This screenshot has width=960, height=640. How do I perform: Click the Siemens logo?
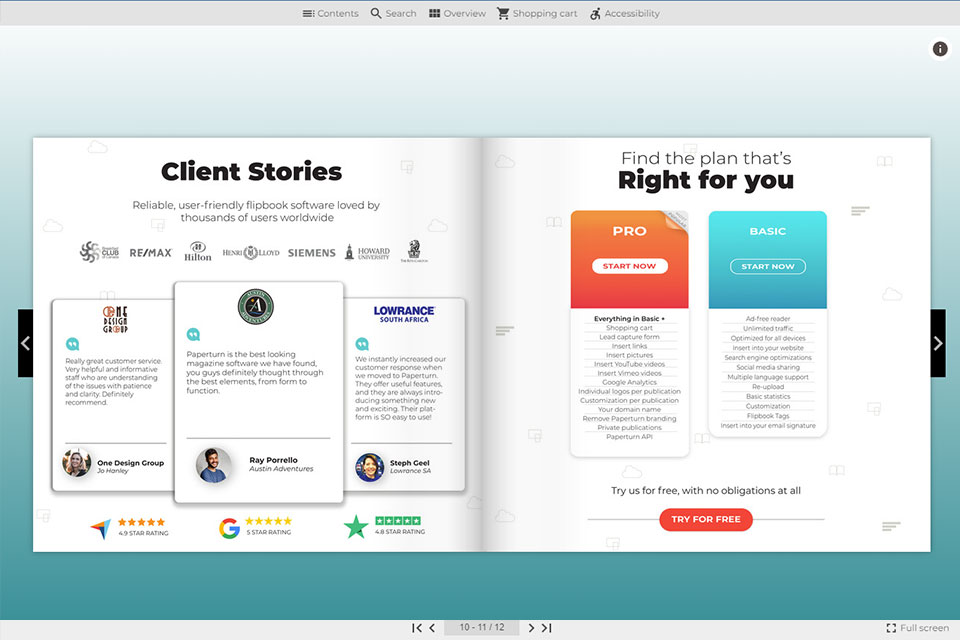tap(312, 252)
